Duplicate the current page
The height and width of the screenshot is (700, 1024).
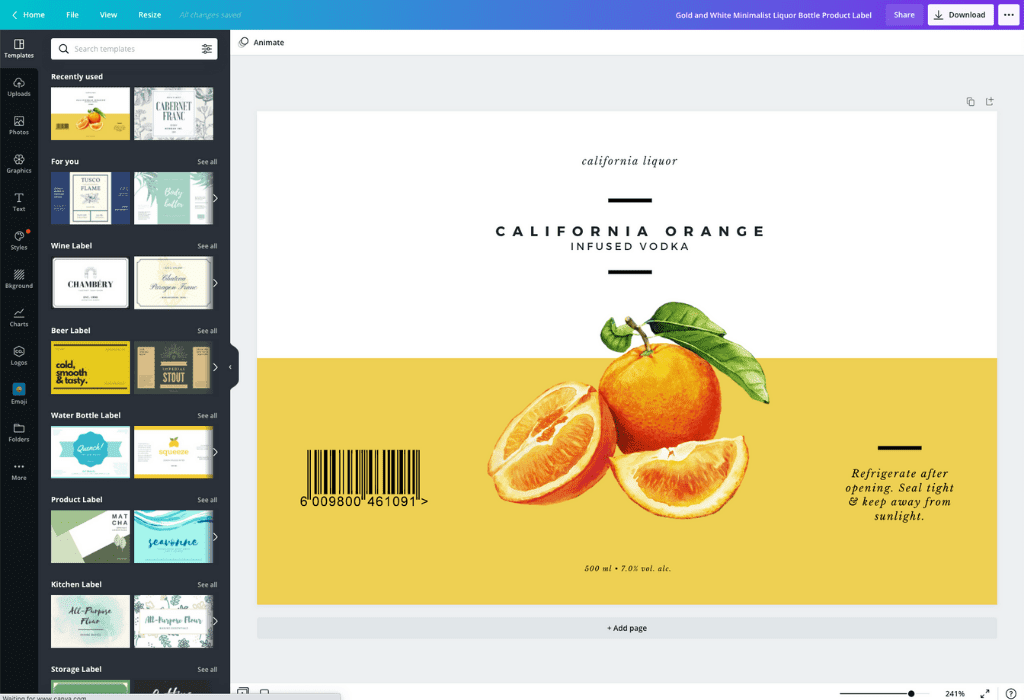(970, 101)
